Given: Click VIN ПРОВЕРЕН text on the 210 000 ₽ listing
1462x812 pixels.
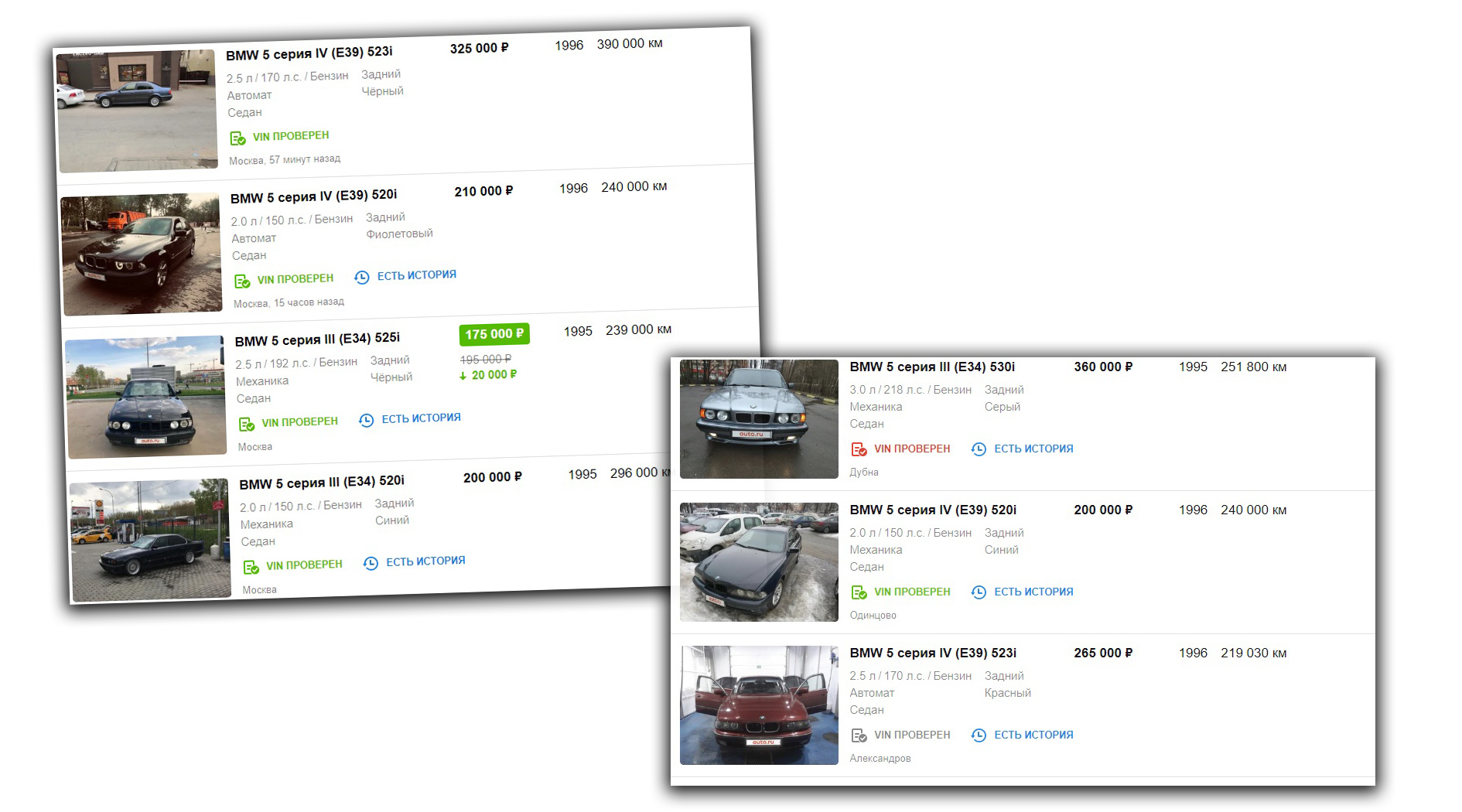Looking at the screenshot, I should pyautogui.click(x=295, y=279).
